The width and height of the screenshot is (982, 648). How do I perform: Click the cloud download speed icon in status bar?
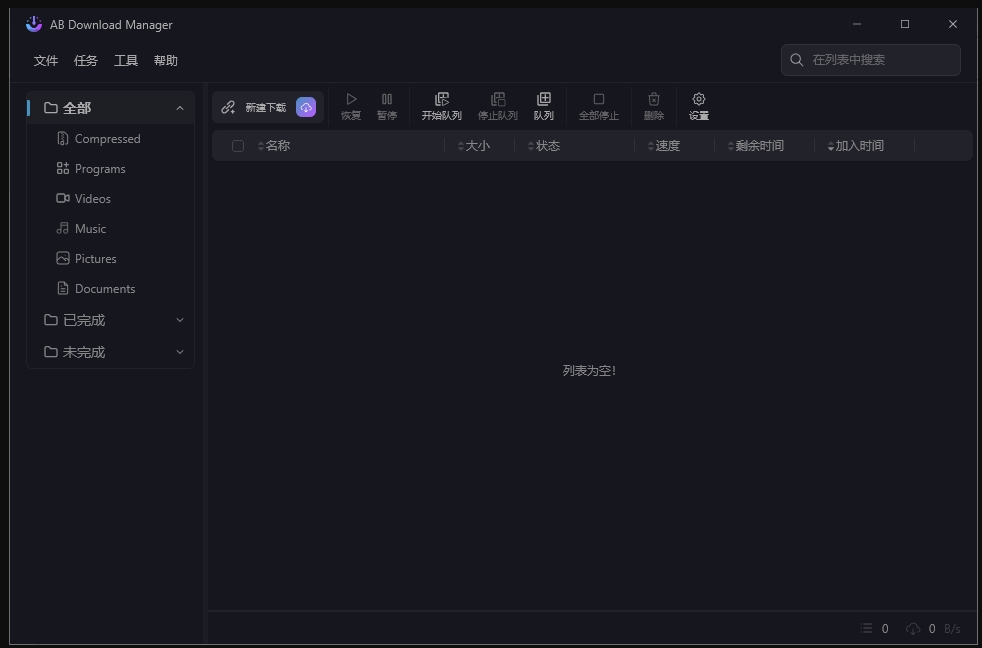(913, 628)
